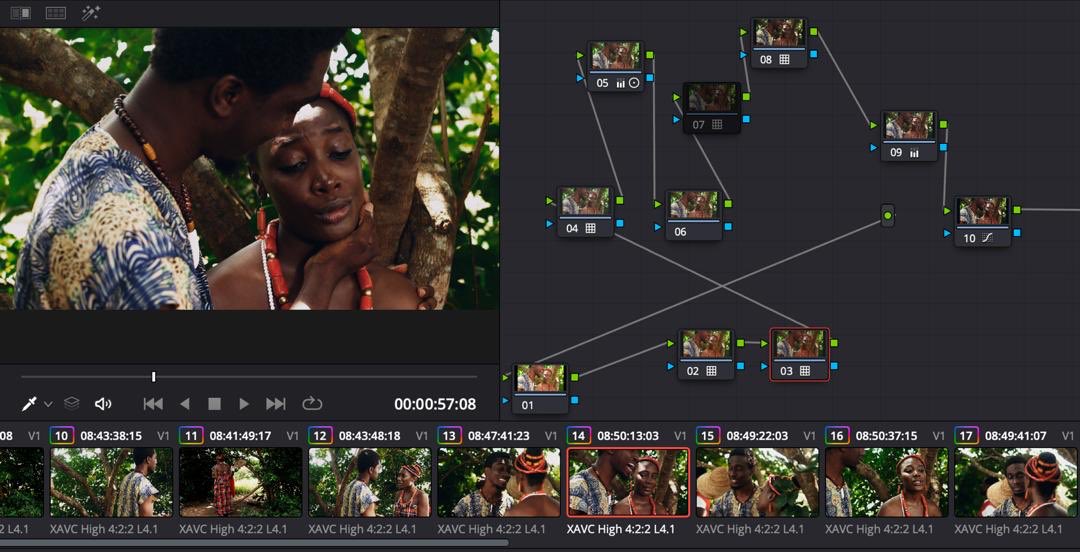The height and width of the screenshot is (552, 1080).
Task: Select highlighted clip 14 thumbnail
Action: pos(628,482)
